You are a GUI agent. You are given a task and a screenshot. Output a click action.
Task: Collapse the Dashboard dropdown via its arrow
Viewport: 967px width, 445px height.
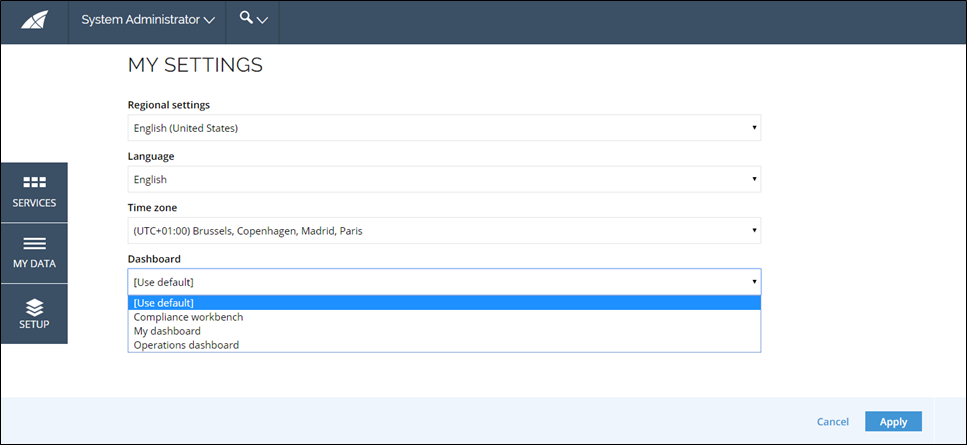pyautogui.click(x=754, y=282)
